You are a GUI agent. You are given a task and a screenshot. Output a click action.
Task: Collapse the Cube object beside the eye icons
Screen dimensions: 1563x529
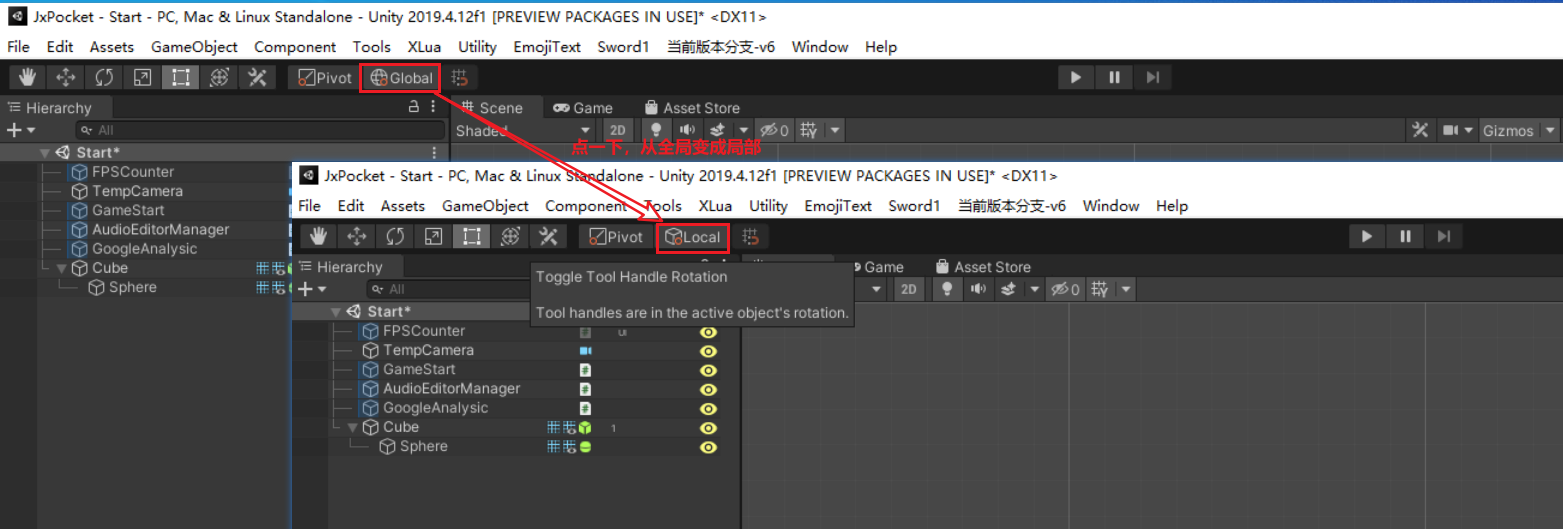352,428
